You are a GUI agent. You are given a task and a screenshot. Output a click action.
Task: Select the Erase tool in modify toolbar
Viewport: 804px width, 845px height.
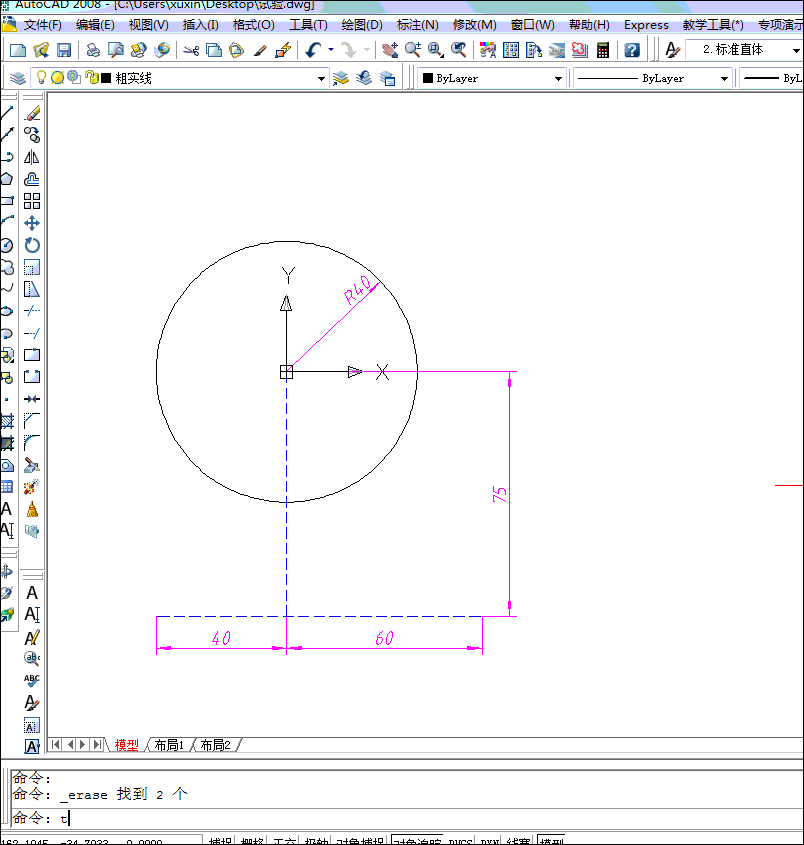coord(32,113)
